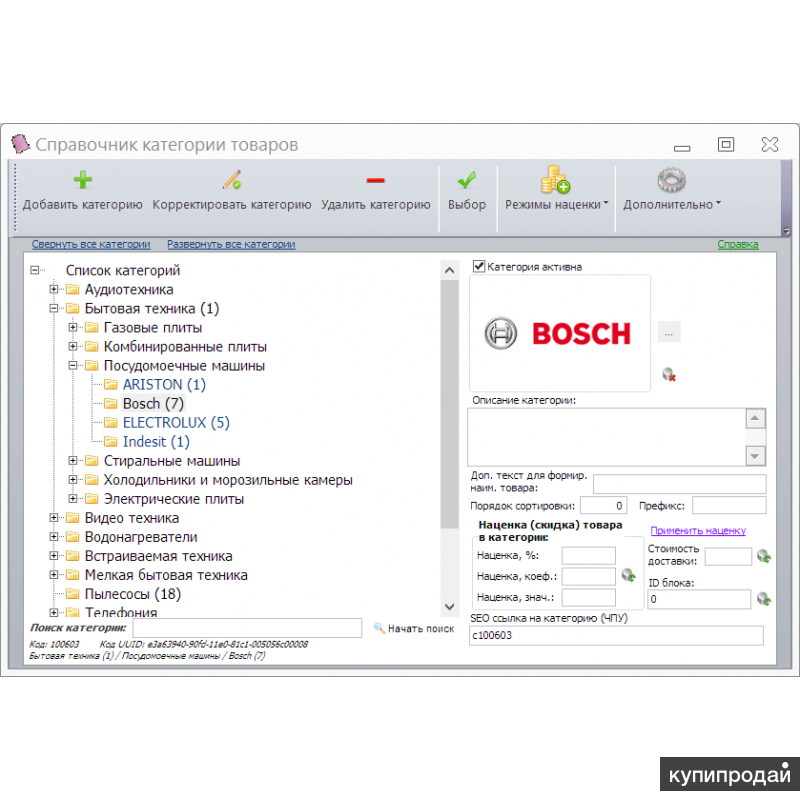
Task: Open the gear Additional menu
Action: point(671,182)
